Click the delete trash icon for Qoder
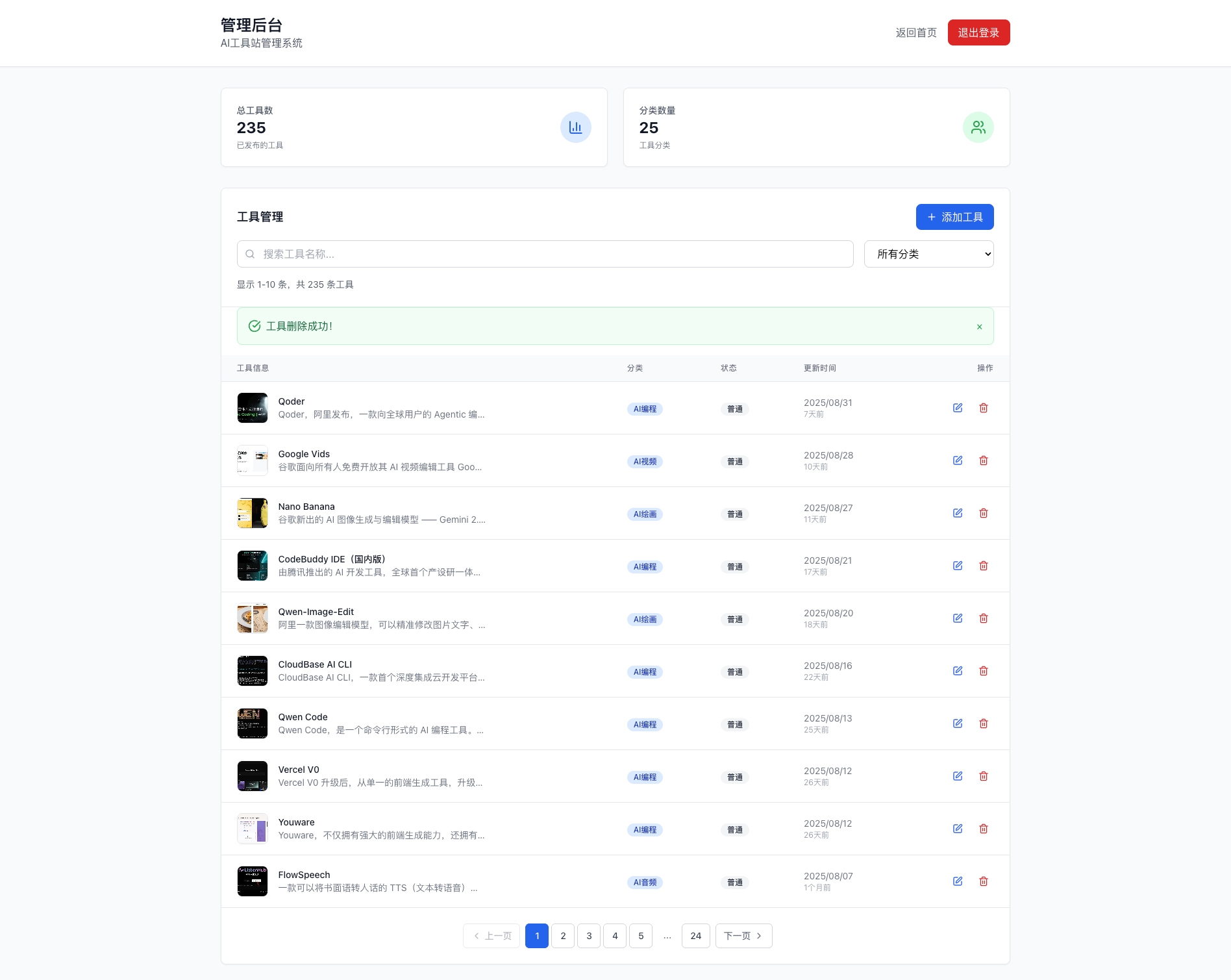The width and height of the screenshot is (1231, 980). [x=984, y=408]
